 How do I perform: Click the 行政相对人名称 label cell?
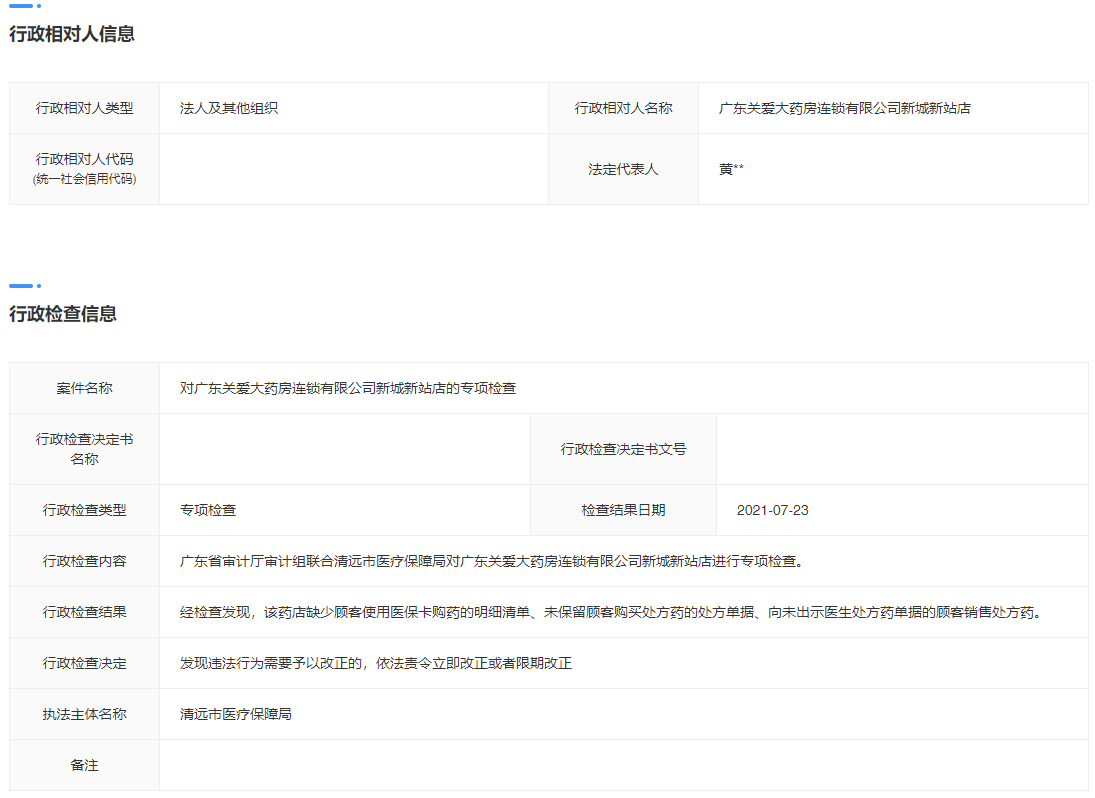click(624, 108)
